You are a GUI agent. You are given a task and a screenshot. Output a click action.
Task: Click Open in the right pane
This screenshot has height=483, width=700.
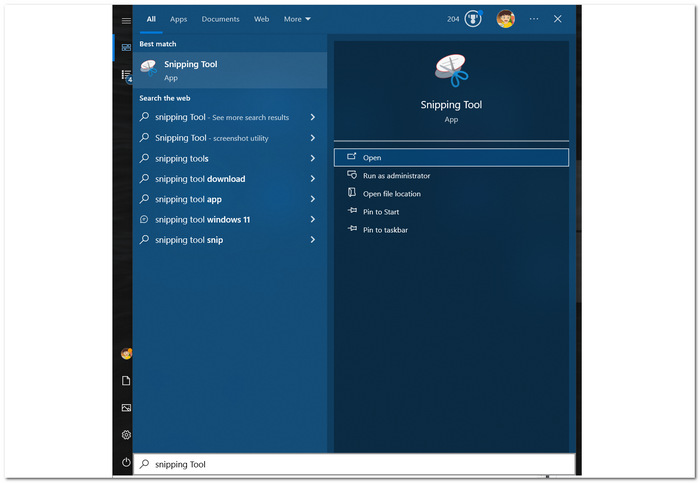pos(451,158)
